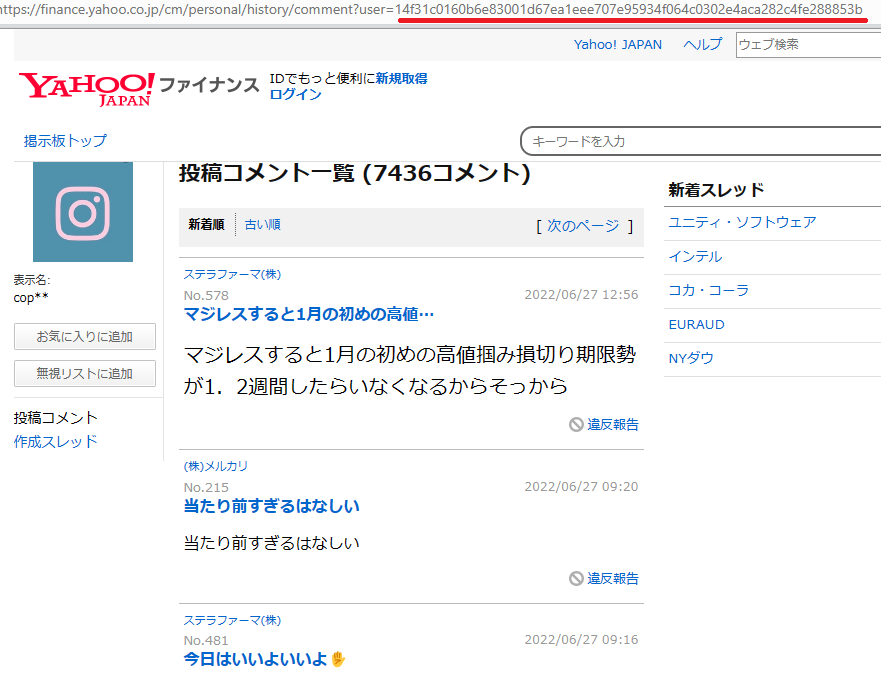Open ユニティ・ソフトウェア thread
Image resolution: width=881 pixels, height=676 pixels.
click(742, 222)
